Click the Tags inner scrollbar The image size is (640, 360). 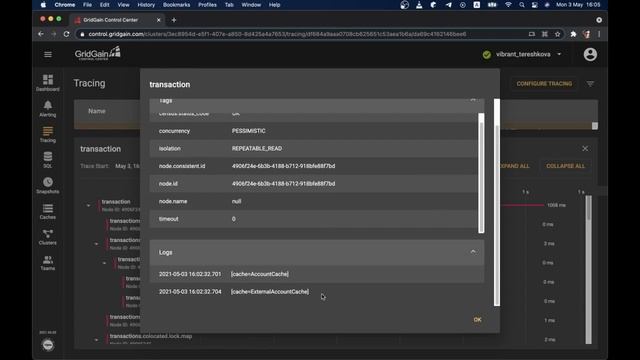(482, 173)
